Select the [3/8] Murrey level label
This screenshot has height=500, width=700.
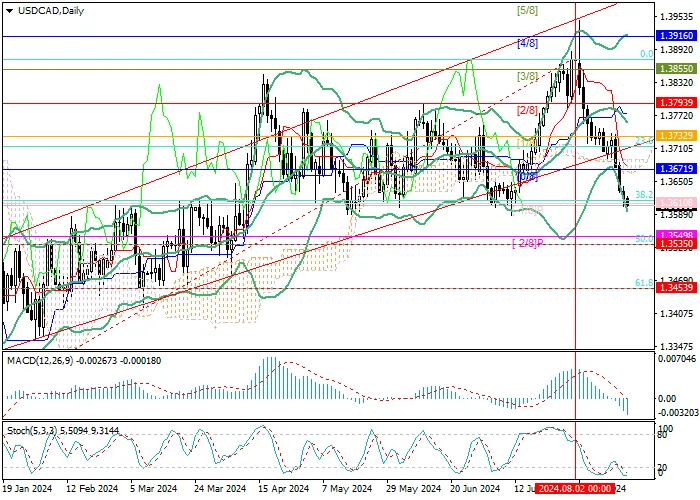click(x=527, y=76)
